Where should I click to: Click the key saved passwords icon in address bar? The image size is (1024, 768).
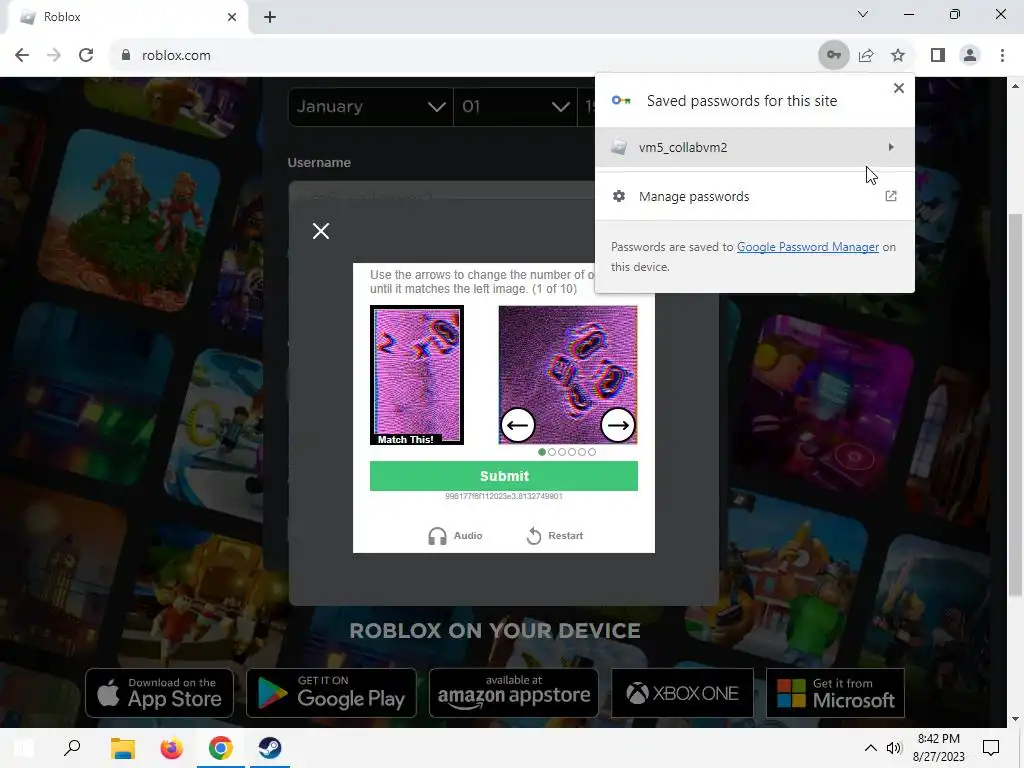pyautogui.click(x=834, y=56)
